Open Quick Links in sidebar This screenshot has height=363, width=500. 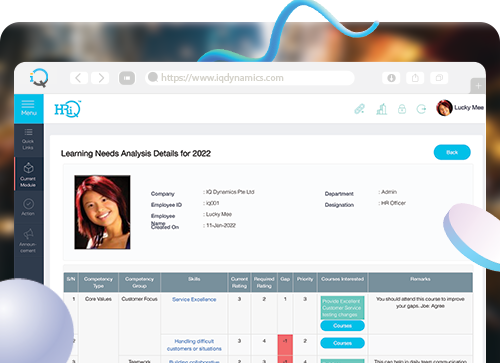click(x=28, y=139)
